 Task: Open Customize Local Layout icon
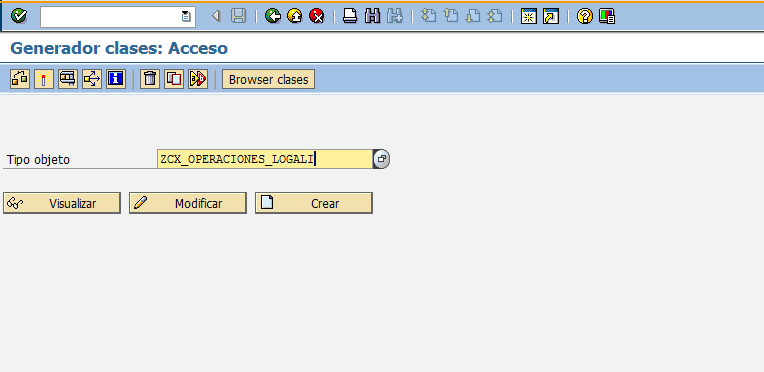607,17
